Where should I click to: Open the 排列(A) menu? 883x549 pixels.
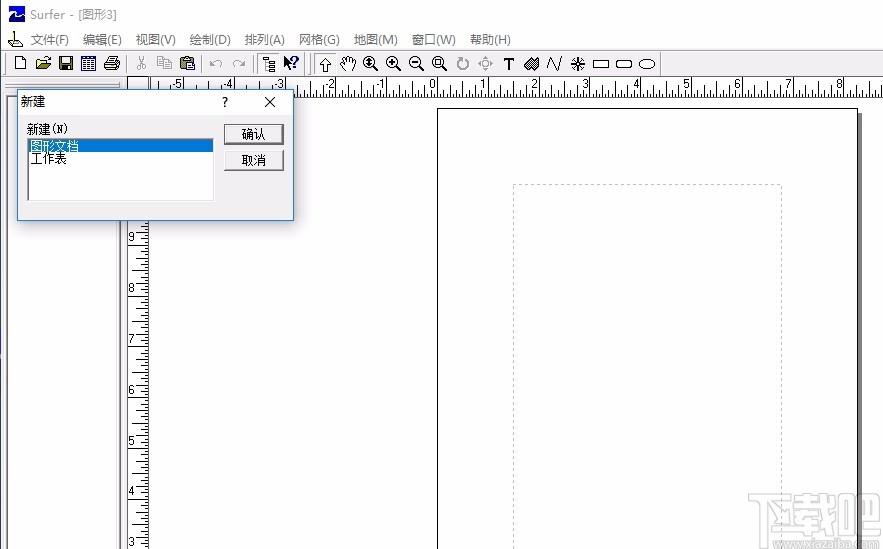[265, 39]
